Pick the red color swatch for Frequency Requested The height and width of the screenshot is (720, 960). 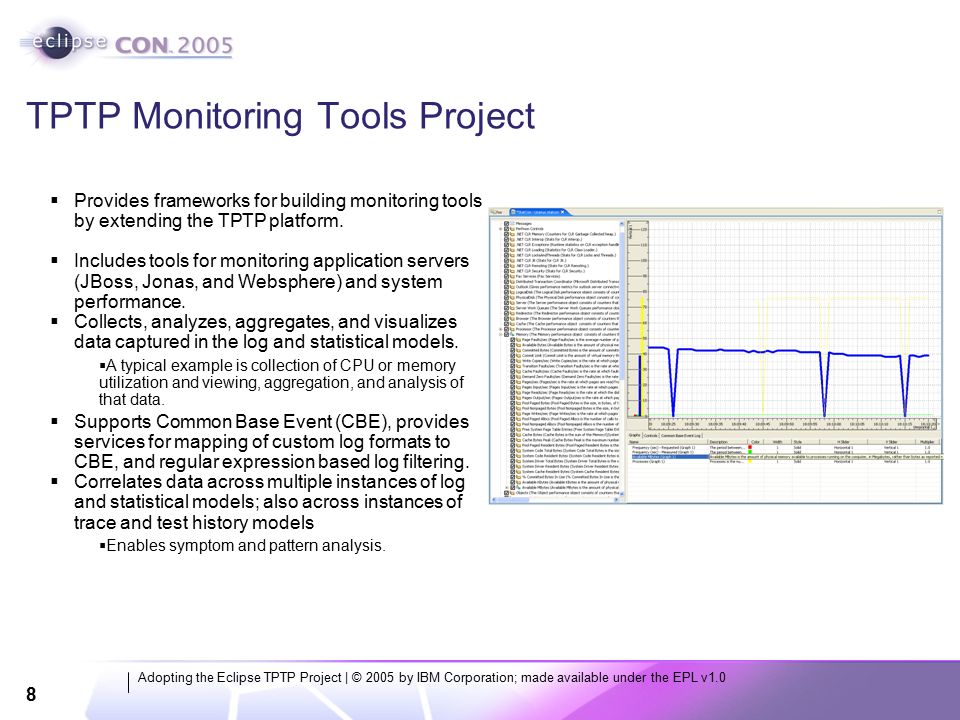[x=750, y=448]
